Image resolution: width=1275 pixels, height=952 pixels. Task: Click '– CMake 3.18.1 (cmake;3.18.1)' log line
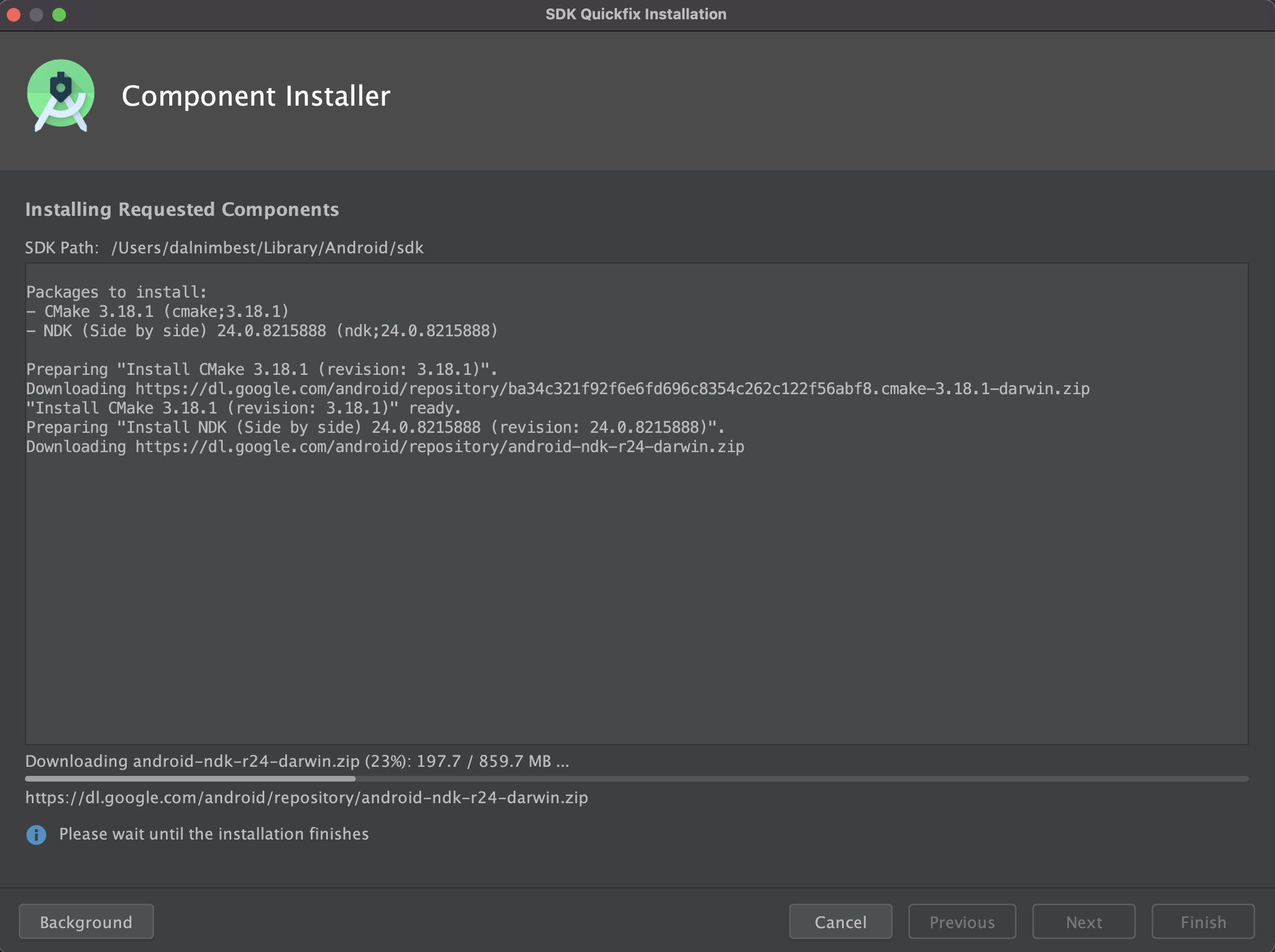pos(157,311)
